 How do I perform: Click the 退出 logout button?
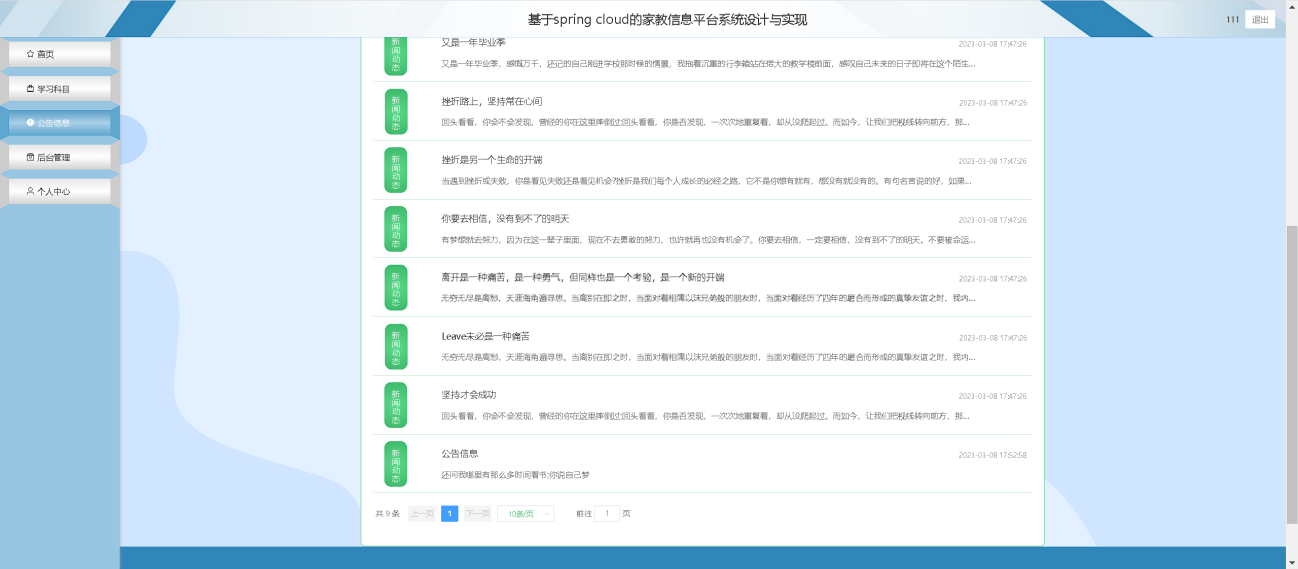(1260, 19)
